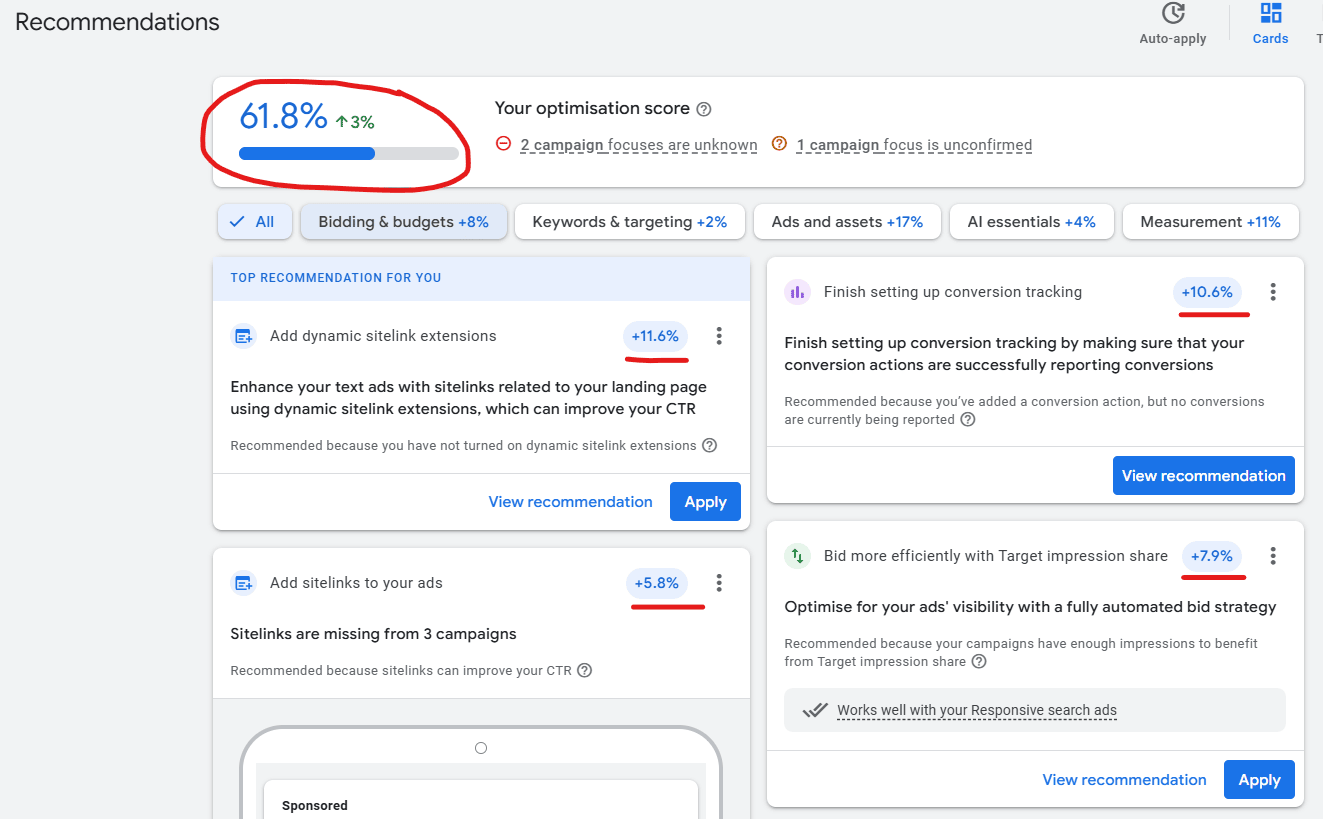This screenshot has width=1323, height=819.
Task: Click double check mark works-well icon
Action: [x=816, y=710]
